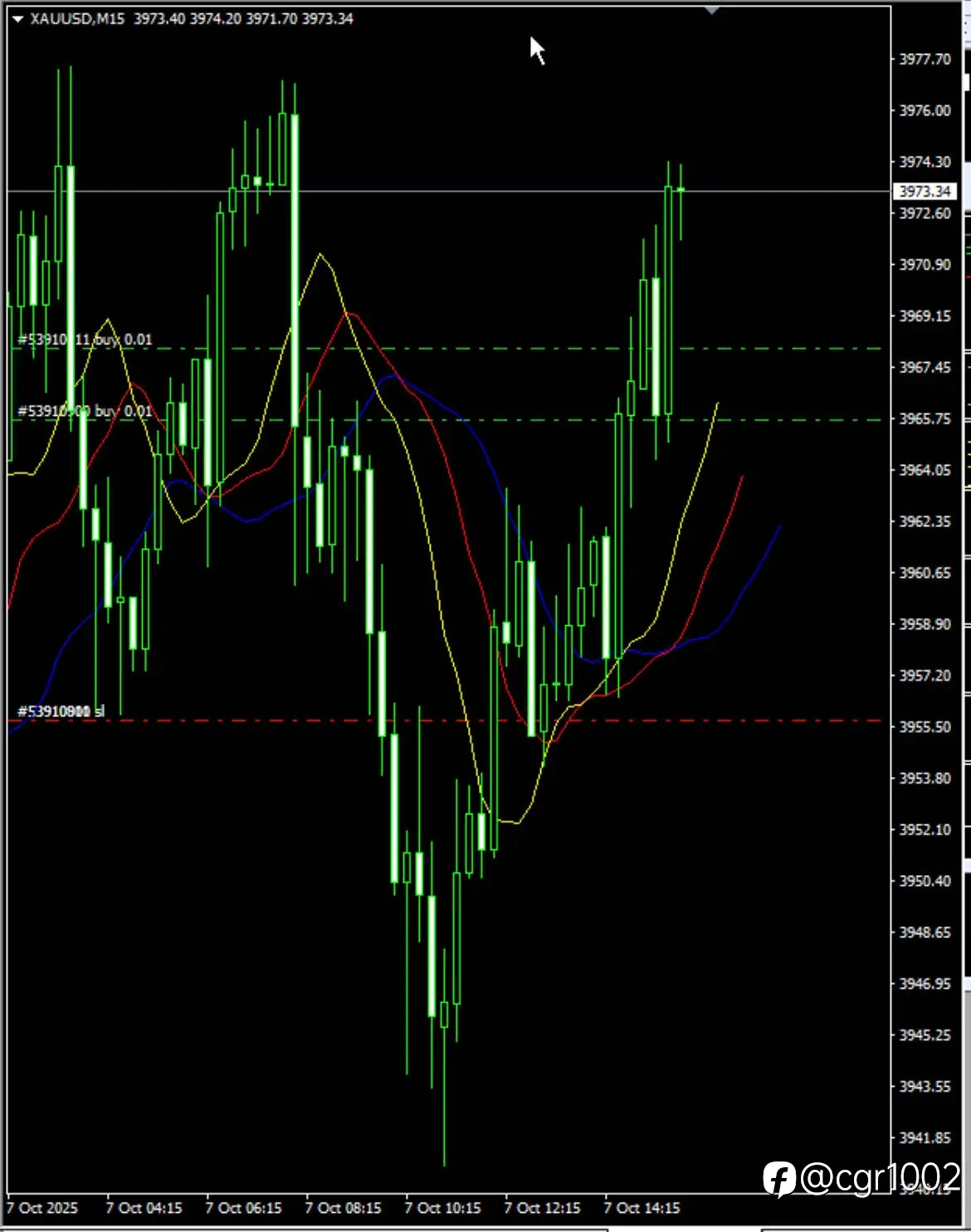The image size is (971, 1232).
Task: Click the 3977.70 price scale label
Action: pyautogui.click(x=925, y=59)
